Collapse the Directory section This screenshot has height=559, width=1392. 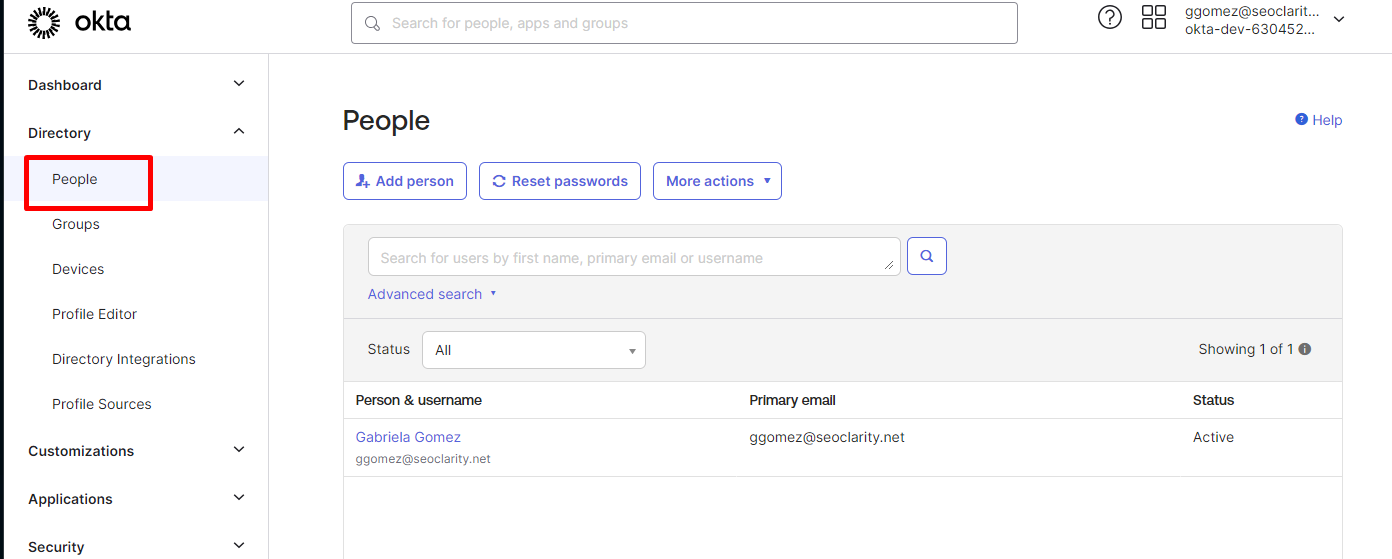click(x=238, y=132)
